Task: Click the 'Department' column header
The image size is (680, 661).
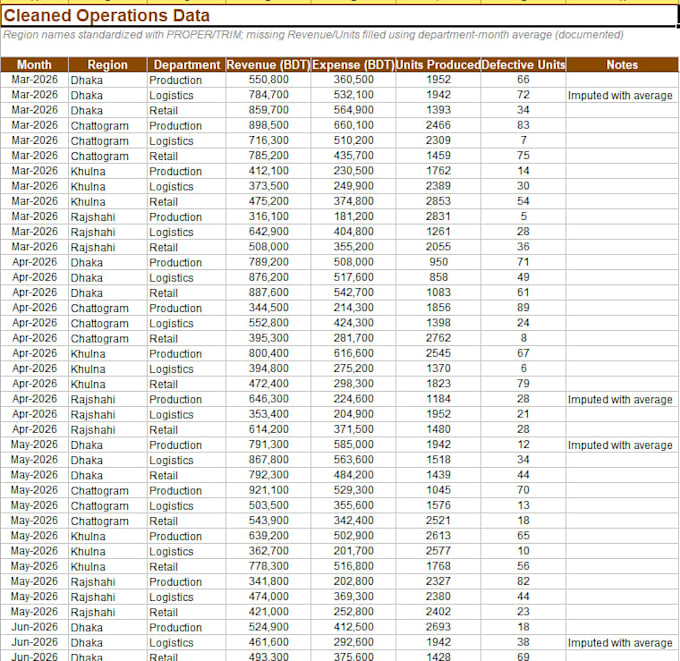Action: tap(186, 65)
